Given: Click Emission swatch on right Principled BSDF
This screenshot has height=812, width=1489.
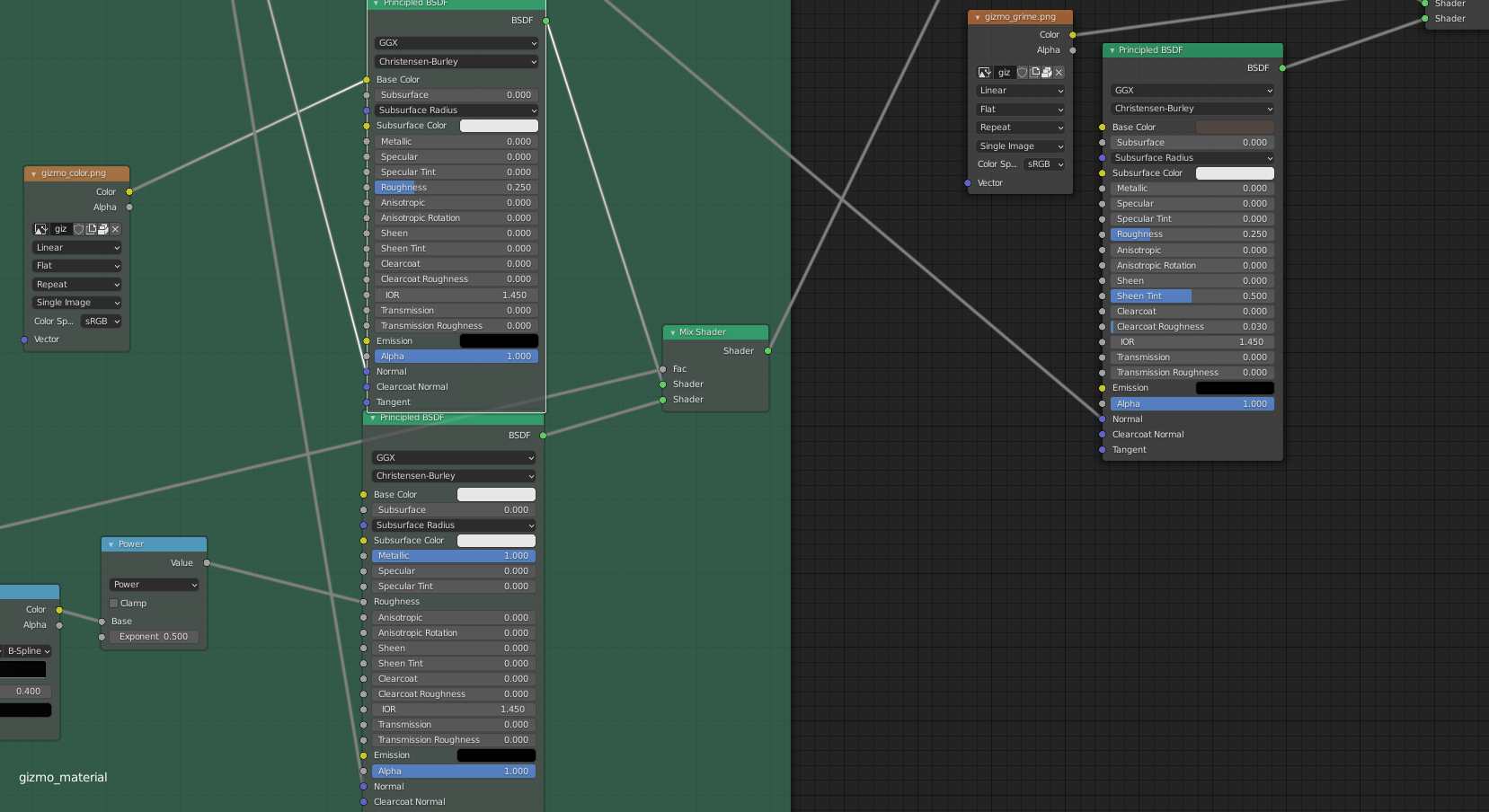Looking at the screenshot, I should coord(1235,388).
